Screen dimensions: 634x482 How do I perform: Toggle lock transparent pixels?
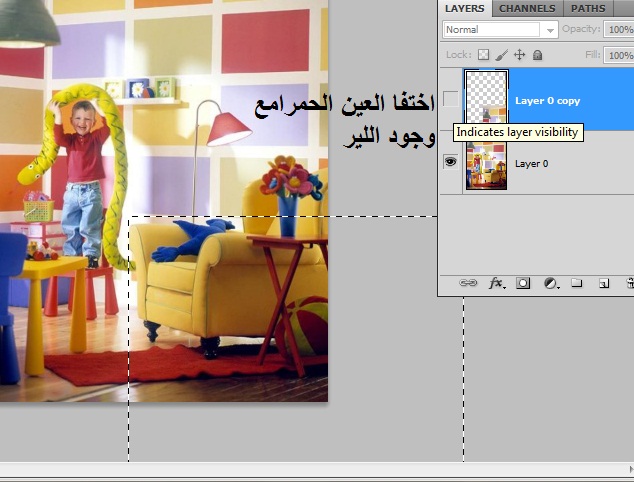click(x=483, y=56)
